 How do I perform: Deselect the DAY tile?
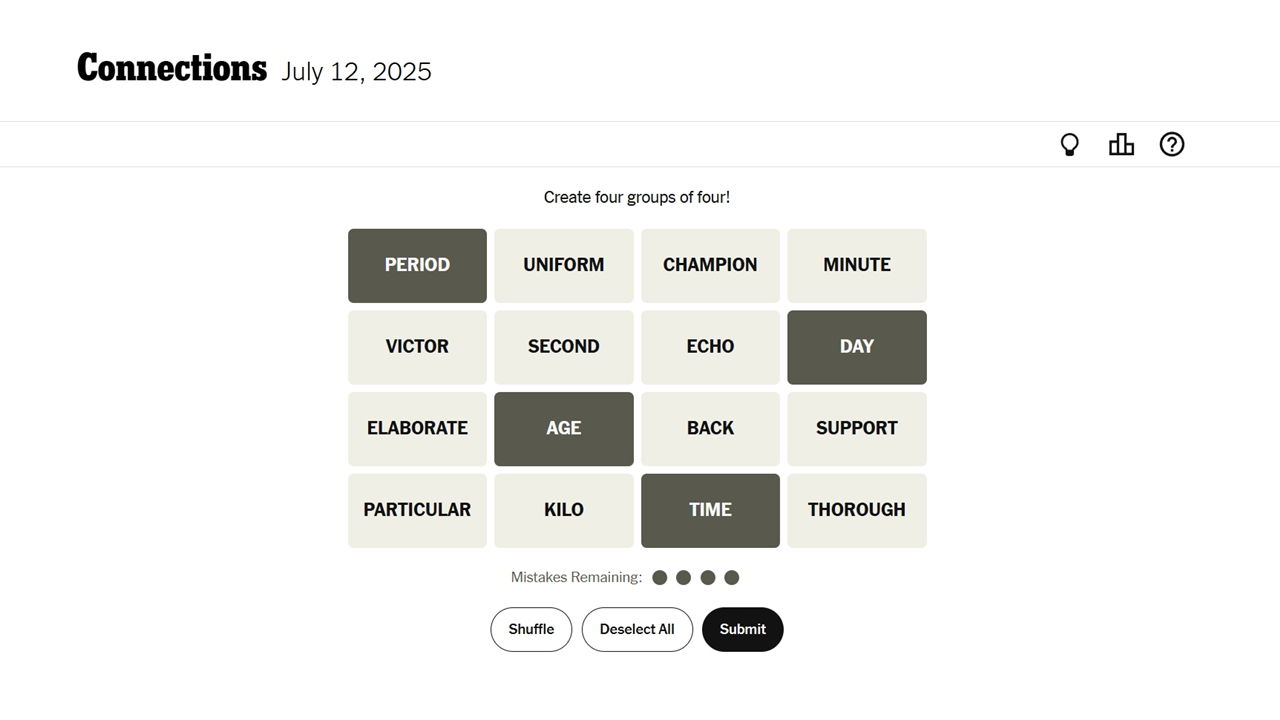pyautogui.click(x=857, y=347)
